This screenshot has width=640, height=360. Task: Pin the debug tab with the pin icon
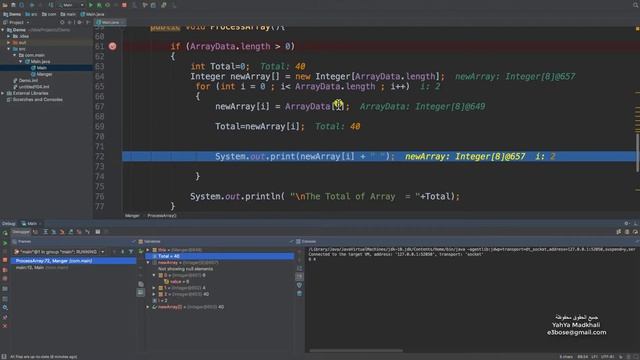[x=5, y=317]
